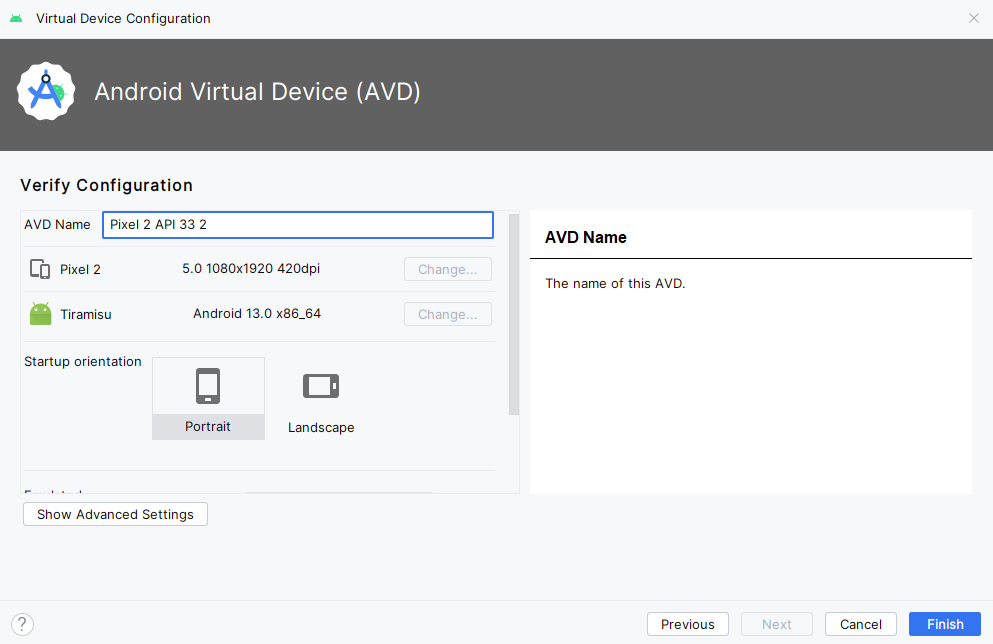Click the 'AVD Name' help panel heading
This screenshot has height=644, width=993.
click(586, 237)
